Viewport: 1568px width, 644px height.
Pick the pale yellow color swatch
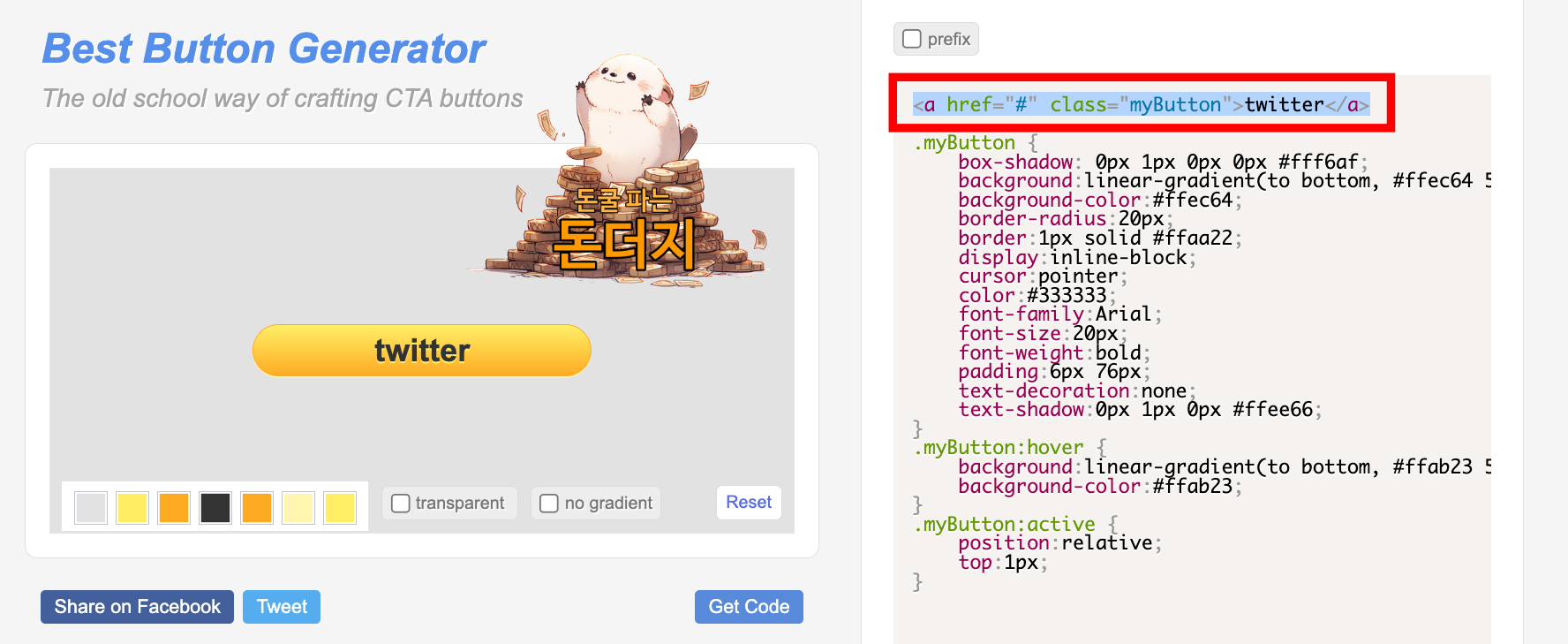(298, 508)
